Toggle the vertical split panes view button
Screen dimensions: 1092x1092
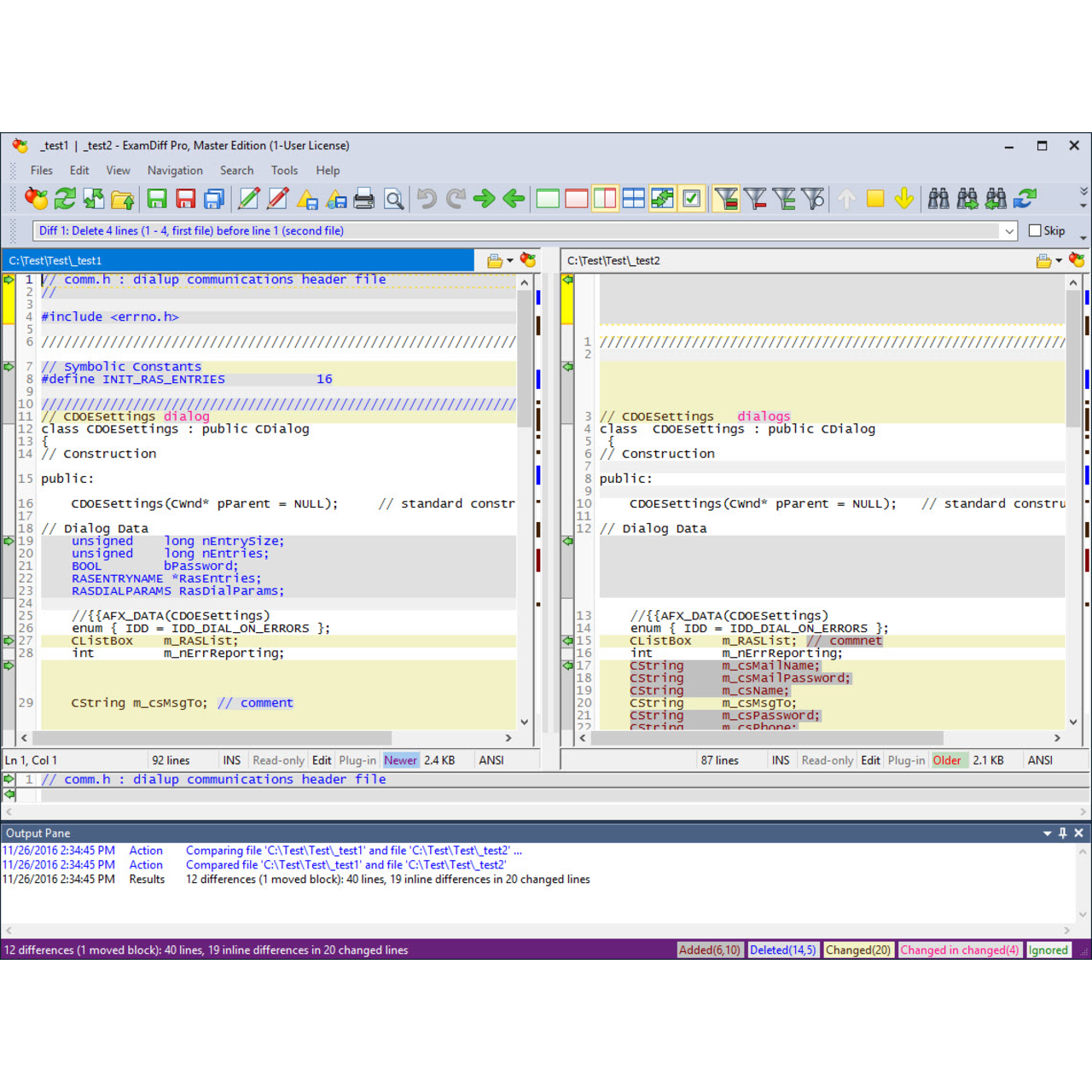click(x=605, y=199)
